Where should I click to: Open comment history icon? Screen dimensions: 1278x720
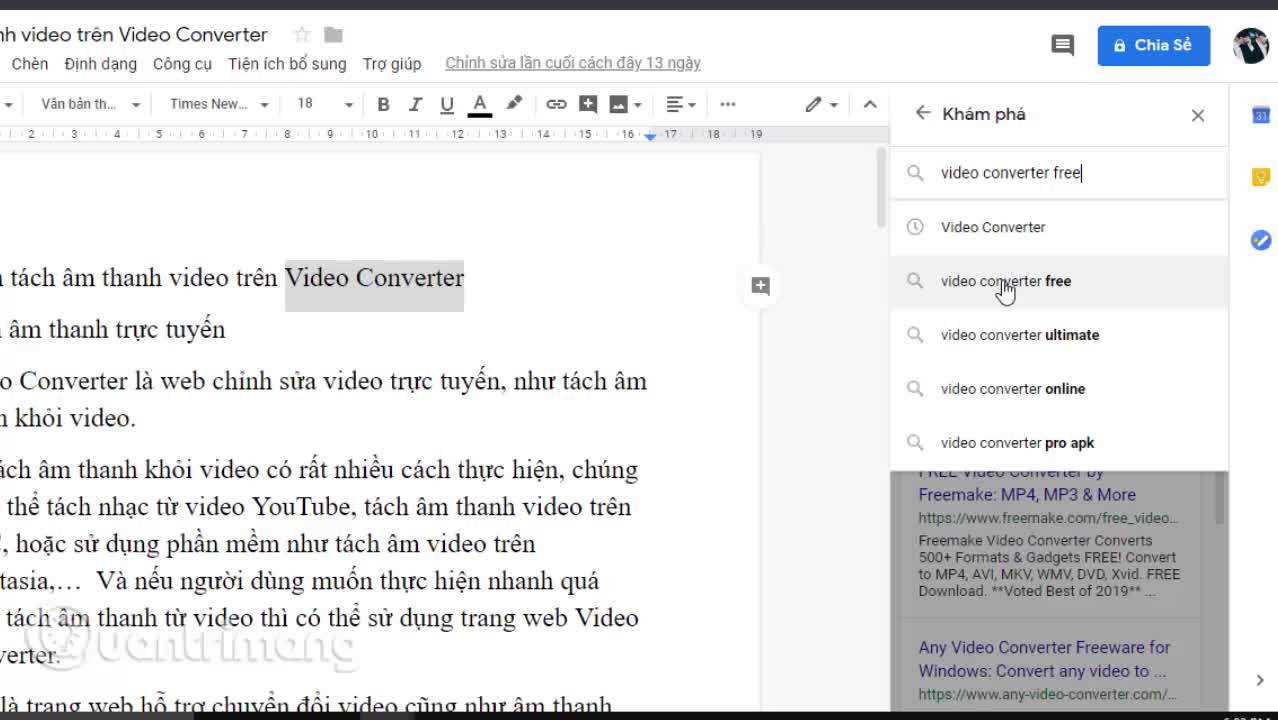tap(1063, 45)
